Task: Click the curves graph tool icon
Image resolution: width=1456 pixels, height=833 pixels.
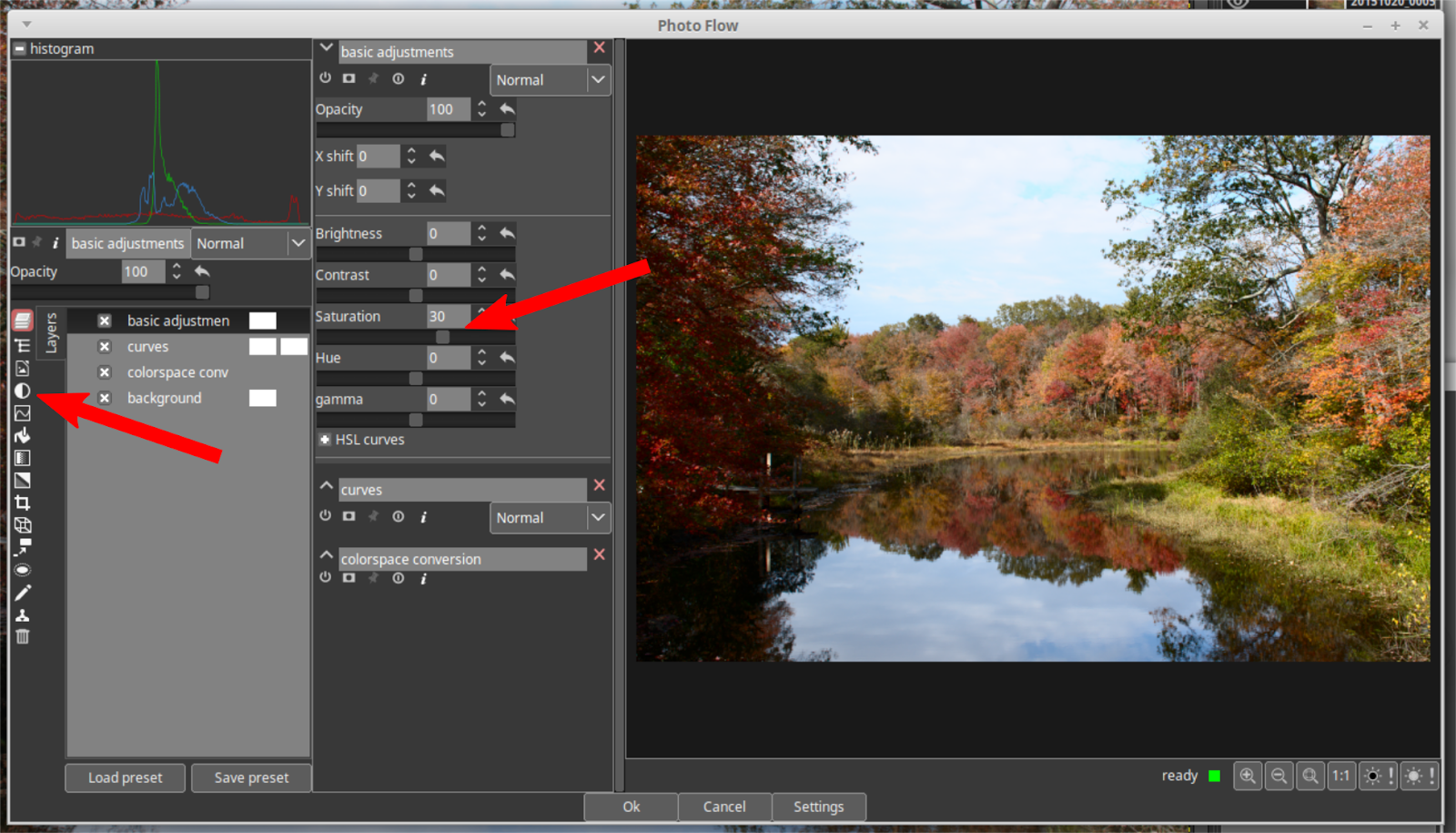Action: click(23, 412)
